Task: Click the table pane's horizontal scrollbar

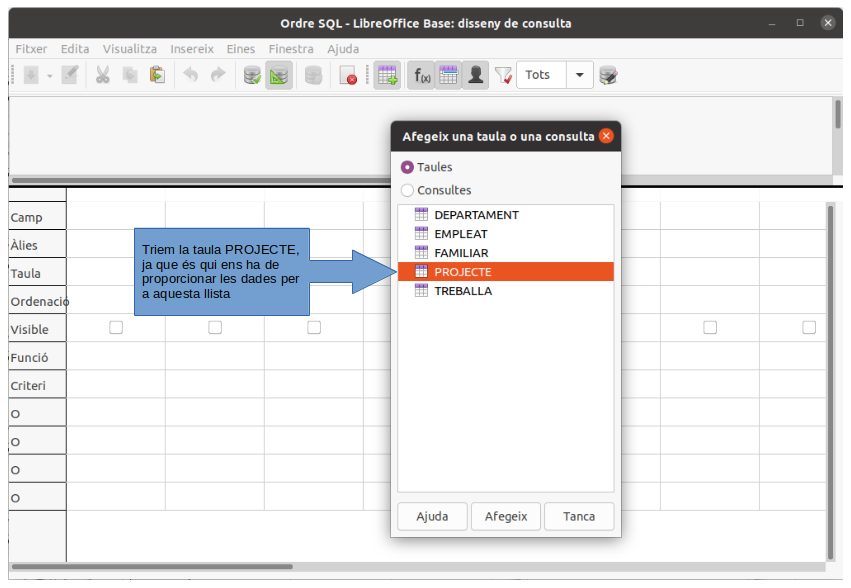Action: [201, 180]
